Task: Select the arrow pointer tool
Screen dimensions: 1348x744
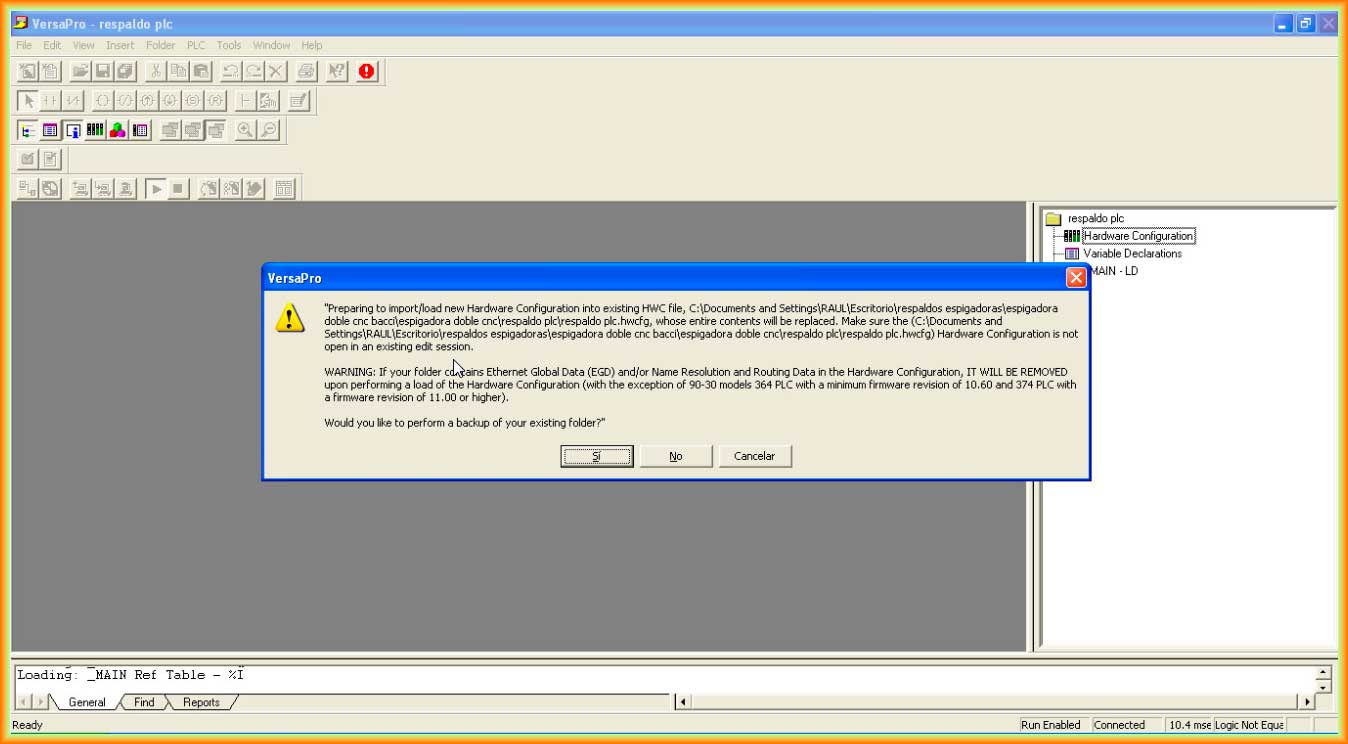Action: coord(28,100)
